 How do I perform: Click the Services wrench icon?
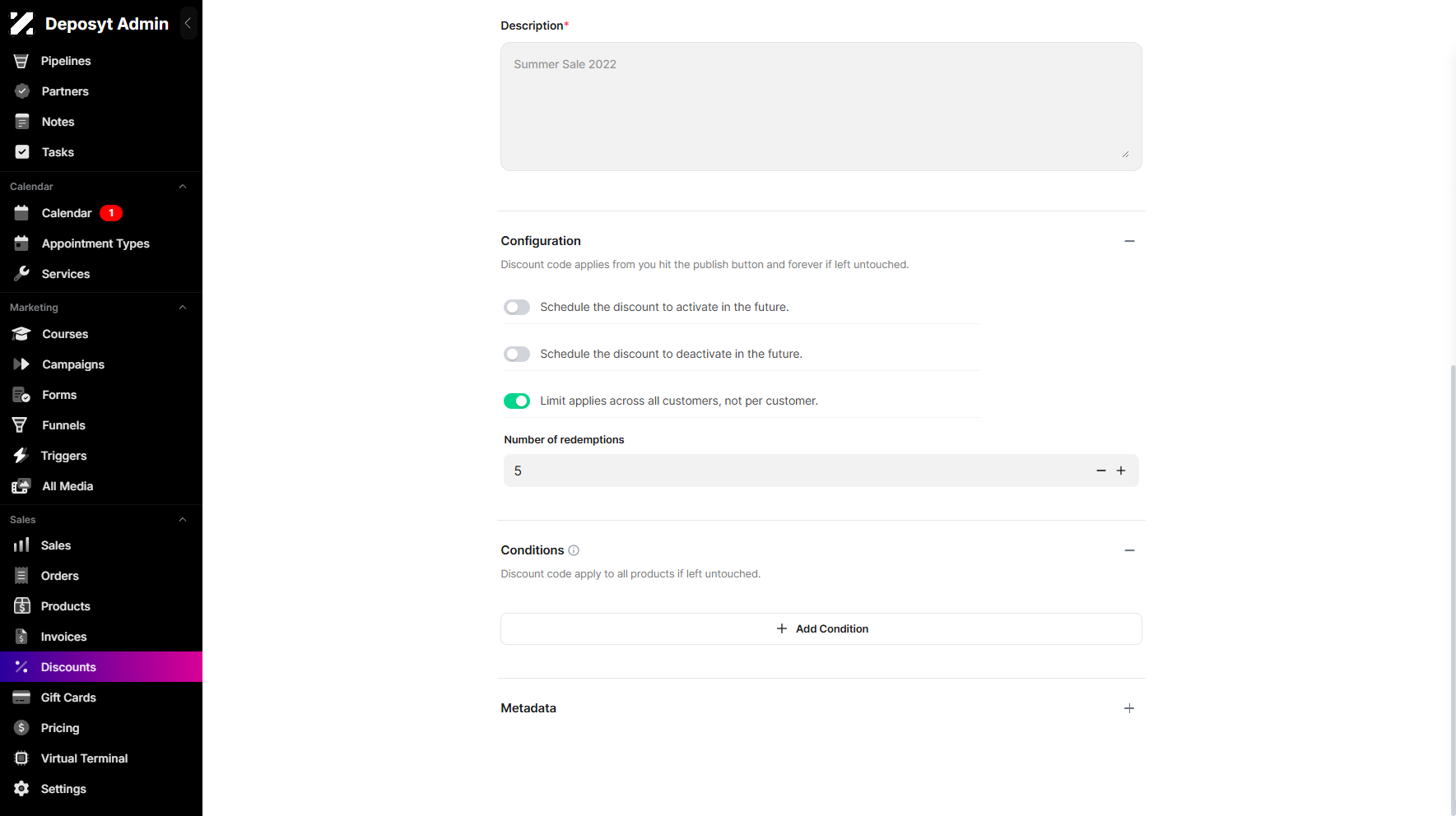coord(22,274)
